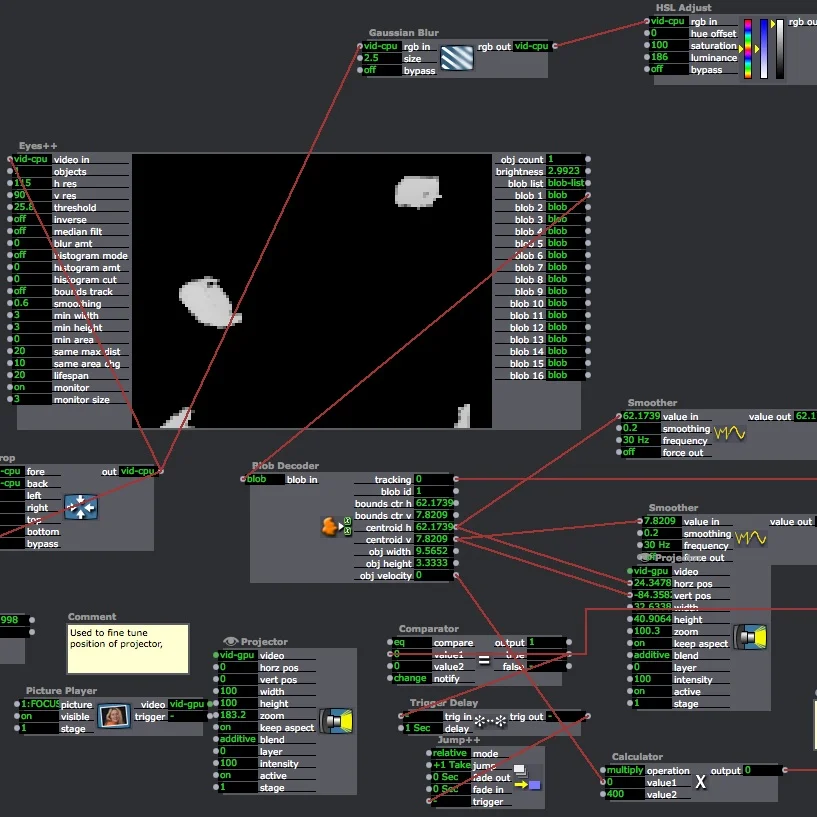This screenshot has height=817, width=817.
Task: Open blend 'additive' on Projector with zoom 183.2
Action: (238, 739)
